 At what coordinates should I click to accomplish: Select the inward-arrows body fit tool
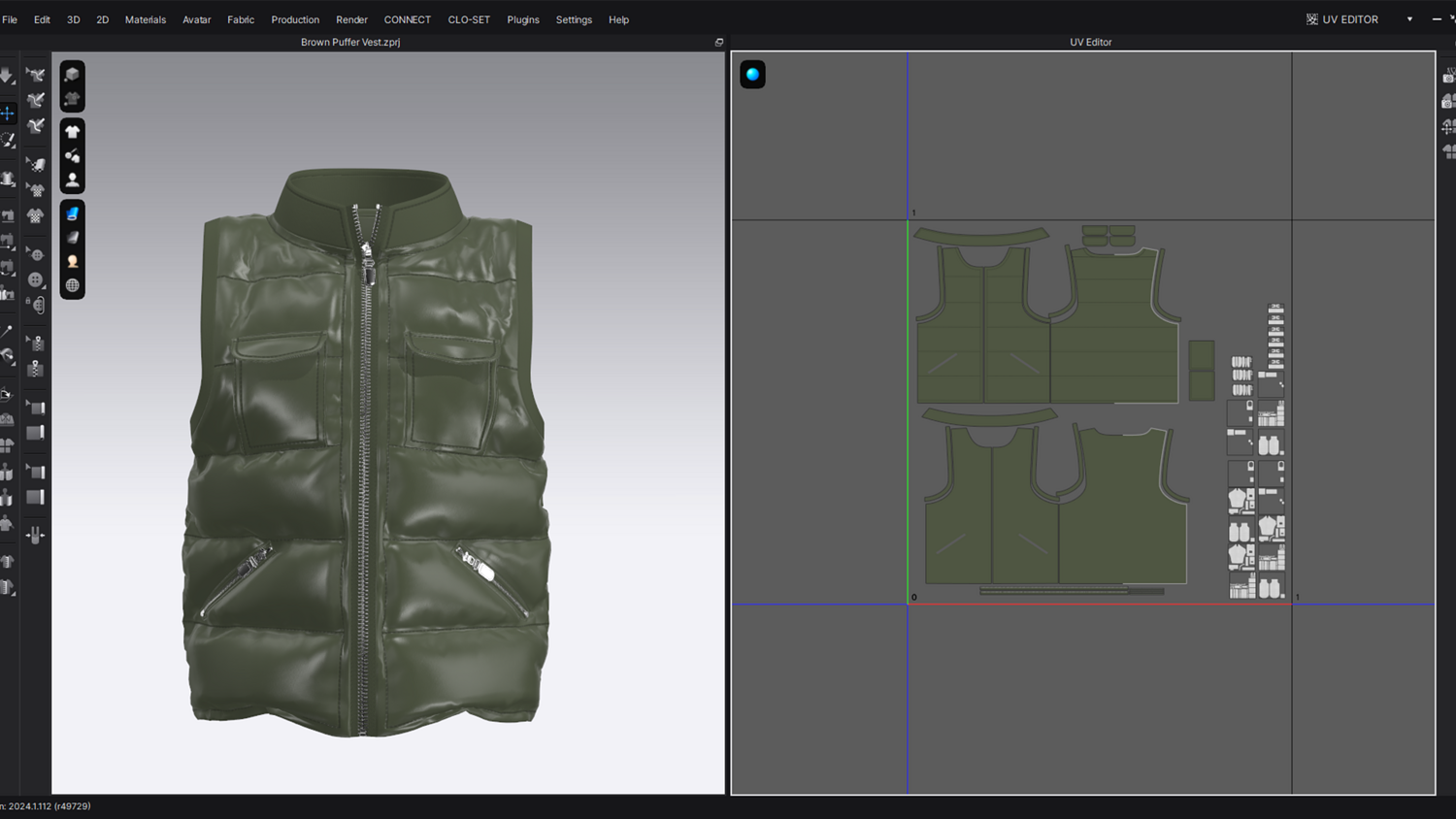pyautogui.click(x=36, y=535)
